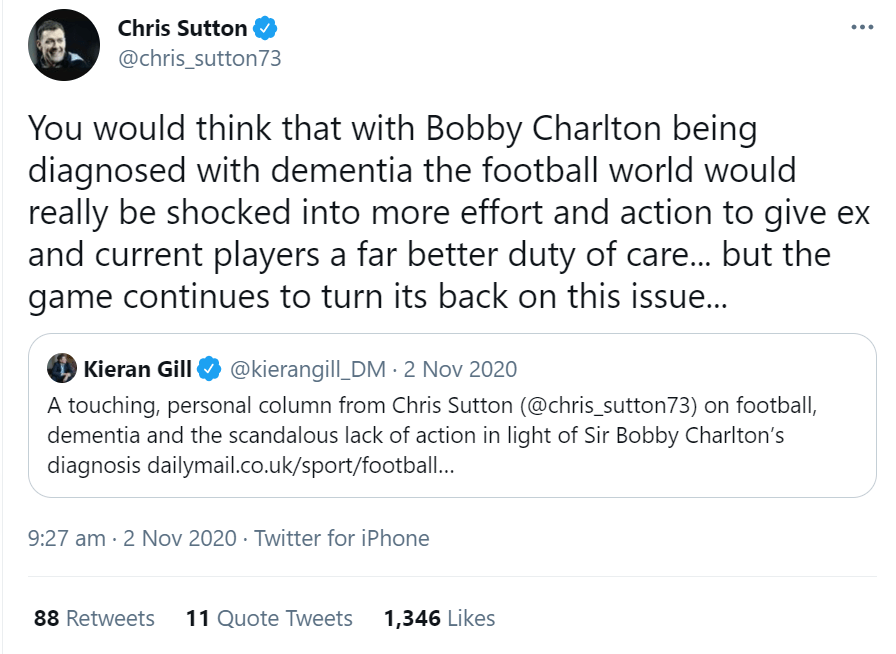The width and height of the screenshot is (896, 654).
Task: Show the 1,346 Likes list
Action: coord(439,618)
